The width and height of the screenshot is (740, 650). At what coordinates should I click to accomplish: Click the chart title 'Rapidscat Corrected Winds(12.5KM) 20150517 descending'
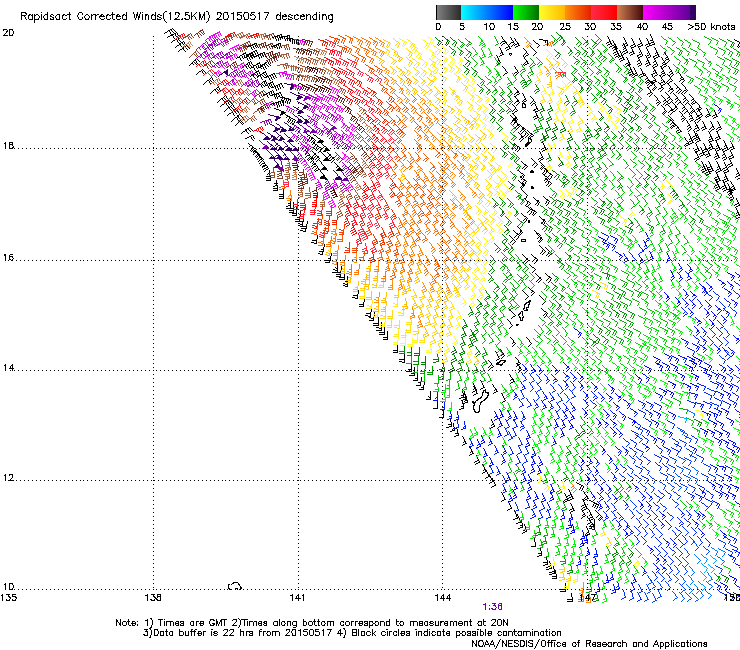click(x=177, y=17)
